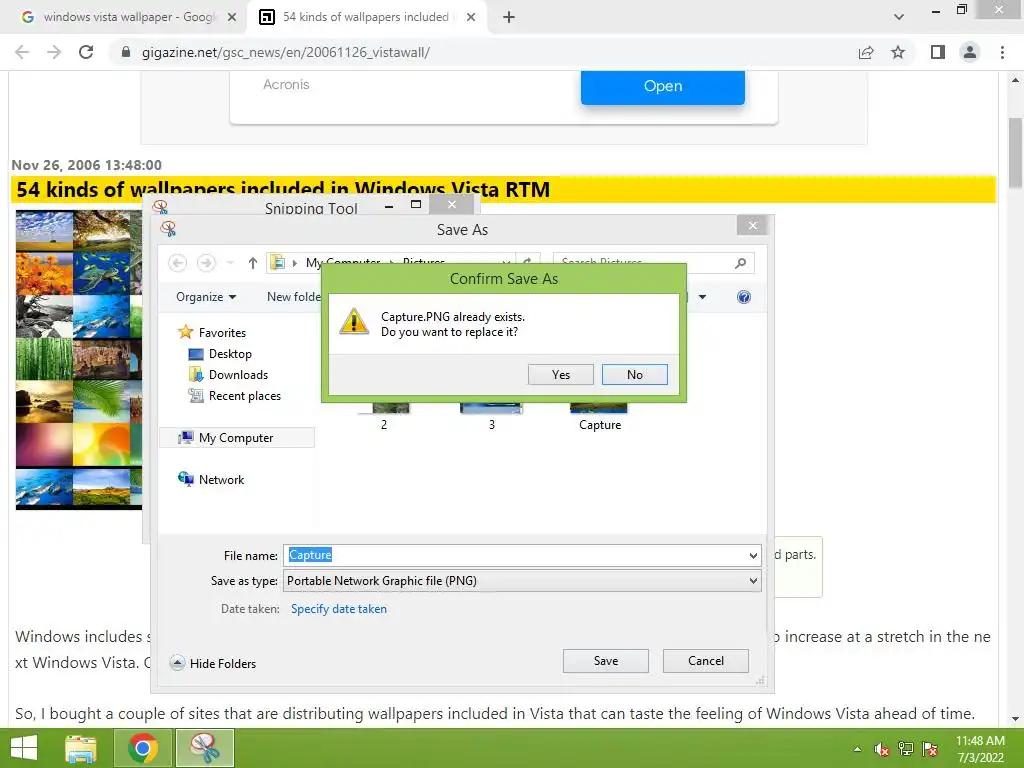1024x768 pixels.
Task: Show hidden tray icons arrow
Action: [857, 749]
